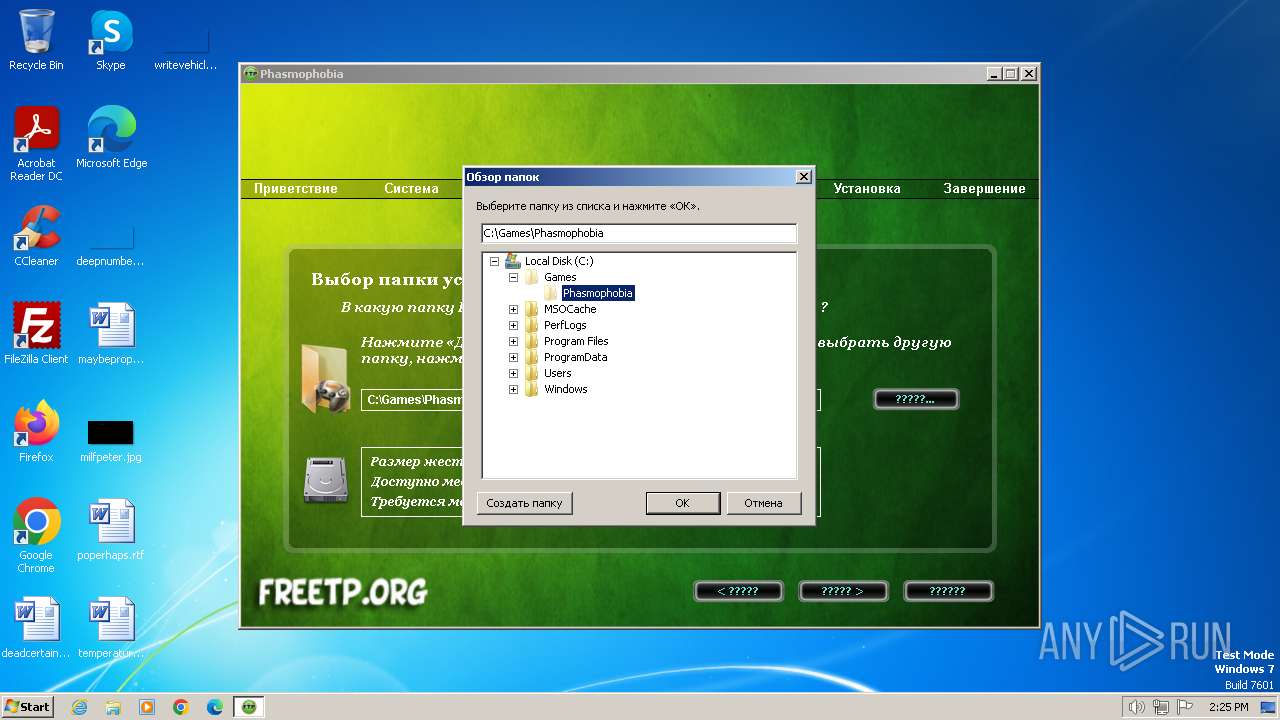
Task: Open the temperatur document file
Action: (x=111, y=628)
